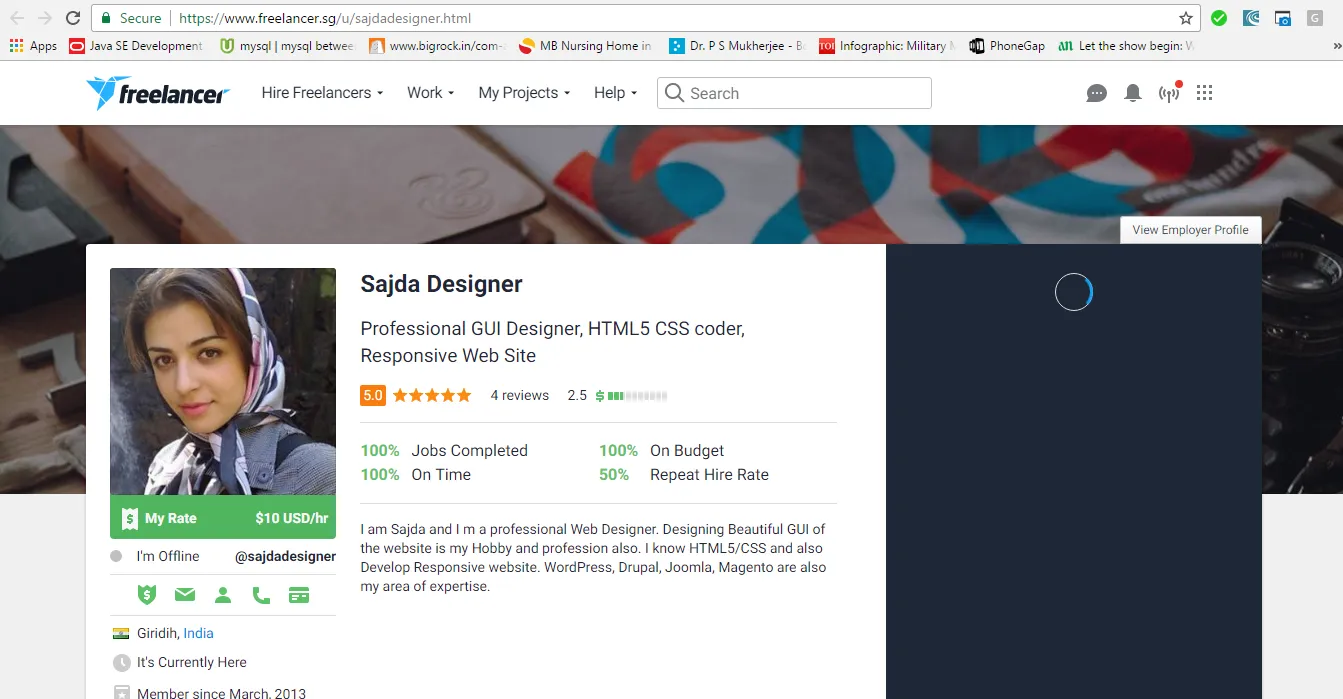The width and height of the screenshot is (1343, 699).
Task: Open the Infographic: Military bookmark
Action: coord(887,46)
